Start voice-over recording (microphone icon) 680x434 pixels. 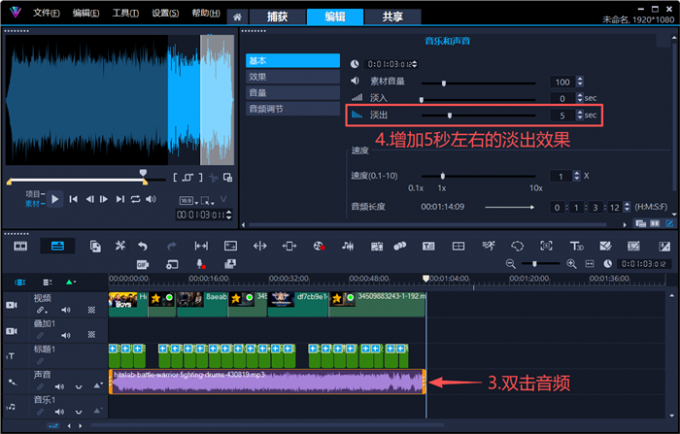201,264
